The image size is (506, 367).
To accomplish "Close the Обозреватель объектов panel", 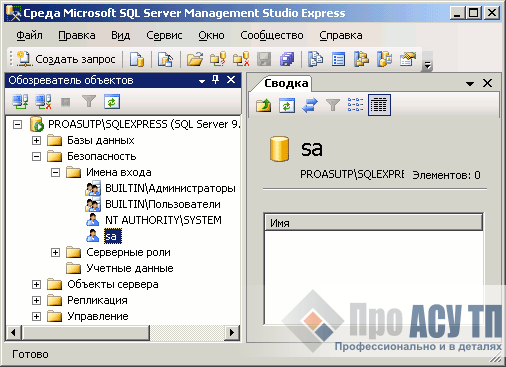I will pos(231,80).
